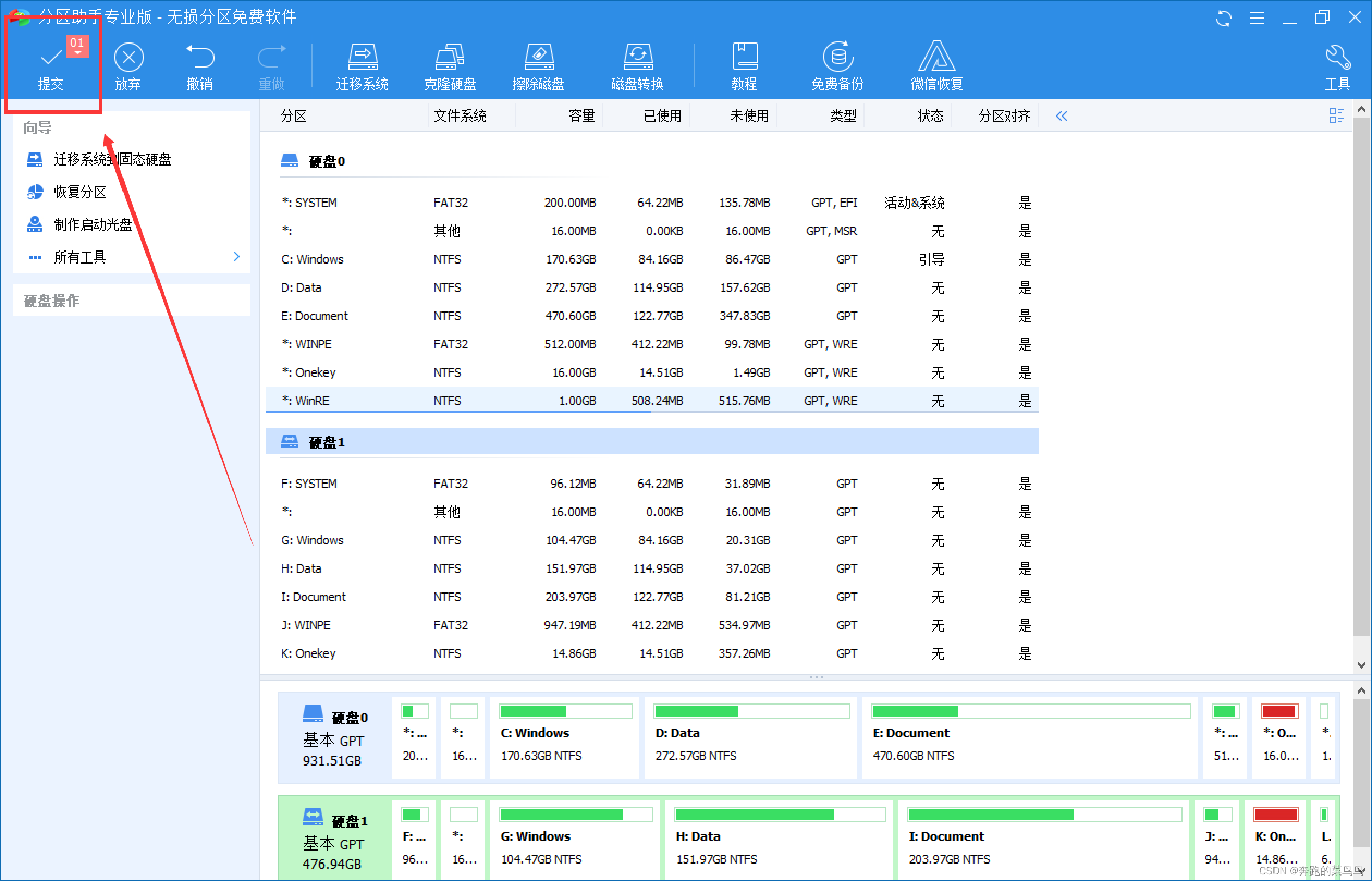Click 迁移系统到固态硬盘 wizard link
The height and width of the screenshot is (881, 1372).
pos(112,160)
